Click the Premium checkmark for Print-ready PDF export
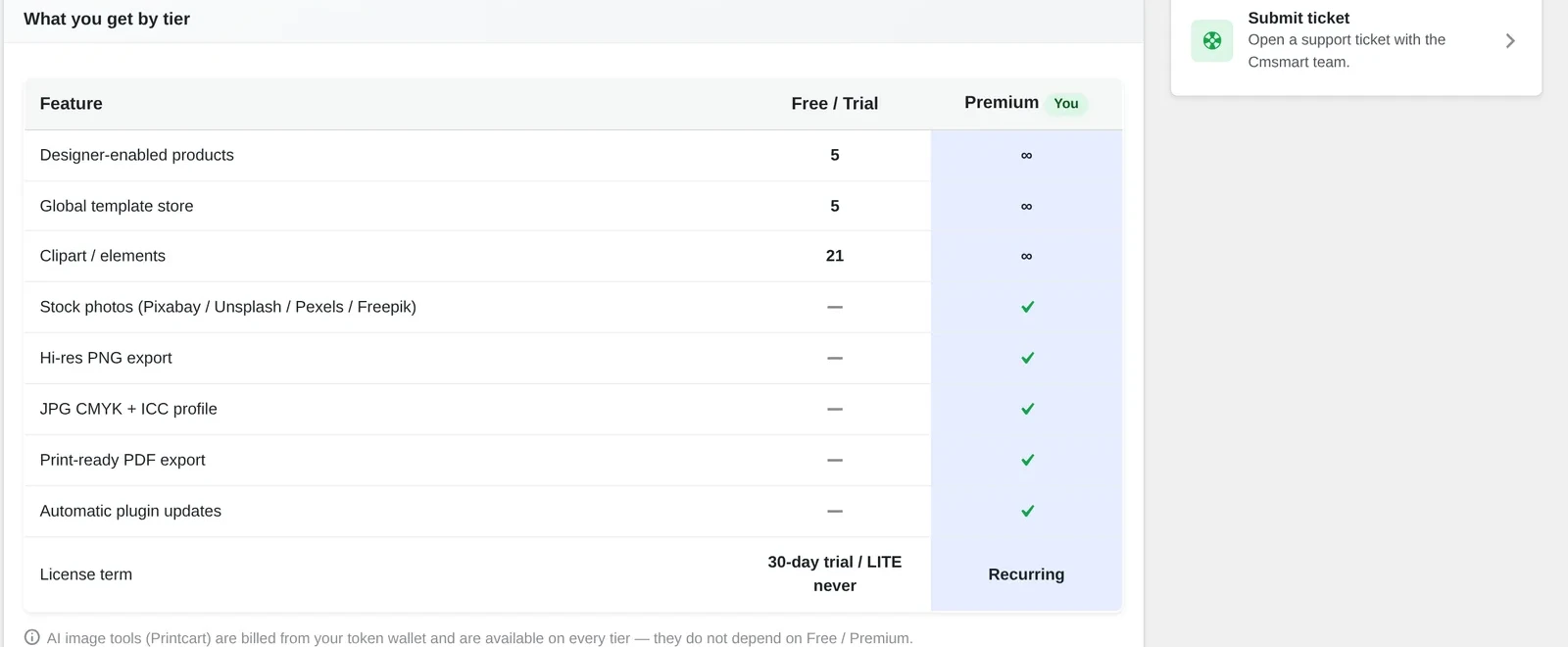1568x647 pixels. coord(1027,460)
